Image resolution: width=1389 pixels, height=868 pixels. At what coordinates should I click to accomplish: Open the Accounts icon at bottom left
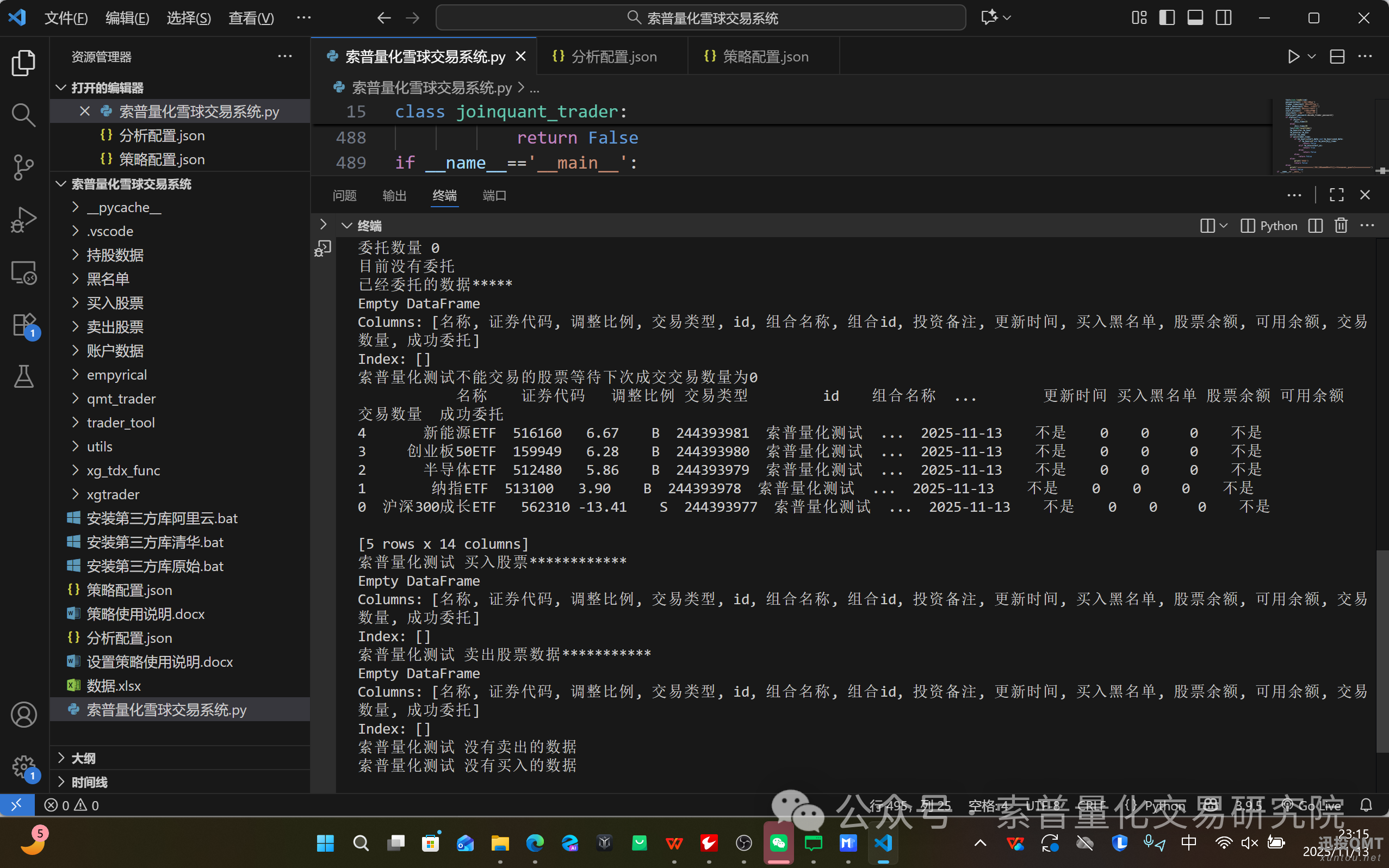point(23,714)
